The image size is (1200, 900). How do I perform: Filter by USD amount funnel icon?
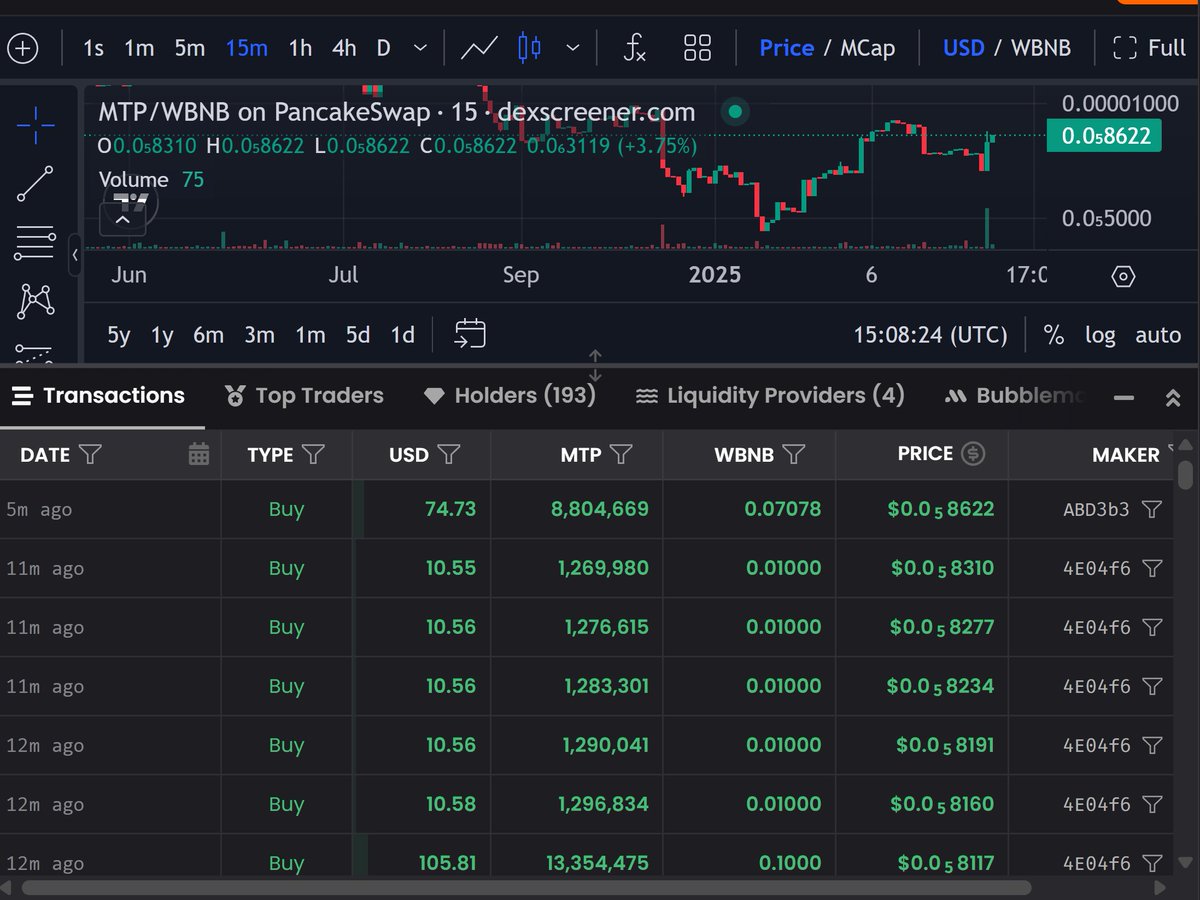click(448, 455)
